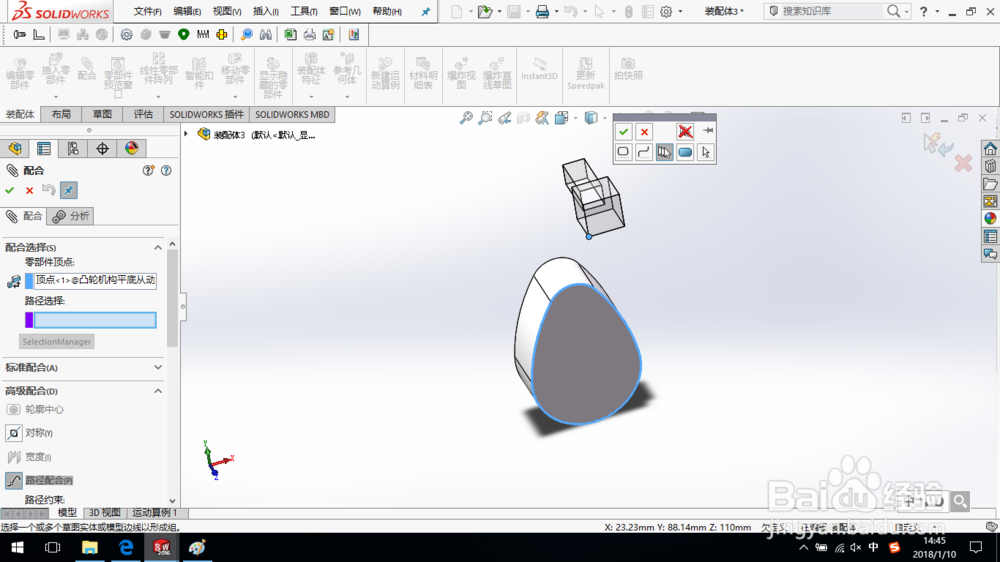Toggle keep-visible pushpin in mate panel
Viewport: 1000px width, 562px height.
(x=68, y=190)
